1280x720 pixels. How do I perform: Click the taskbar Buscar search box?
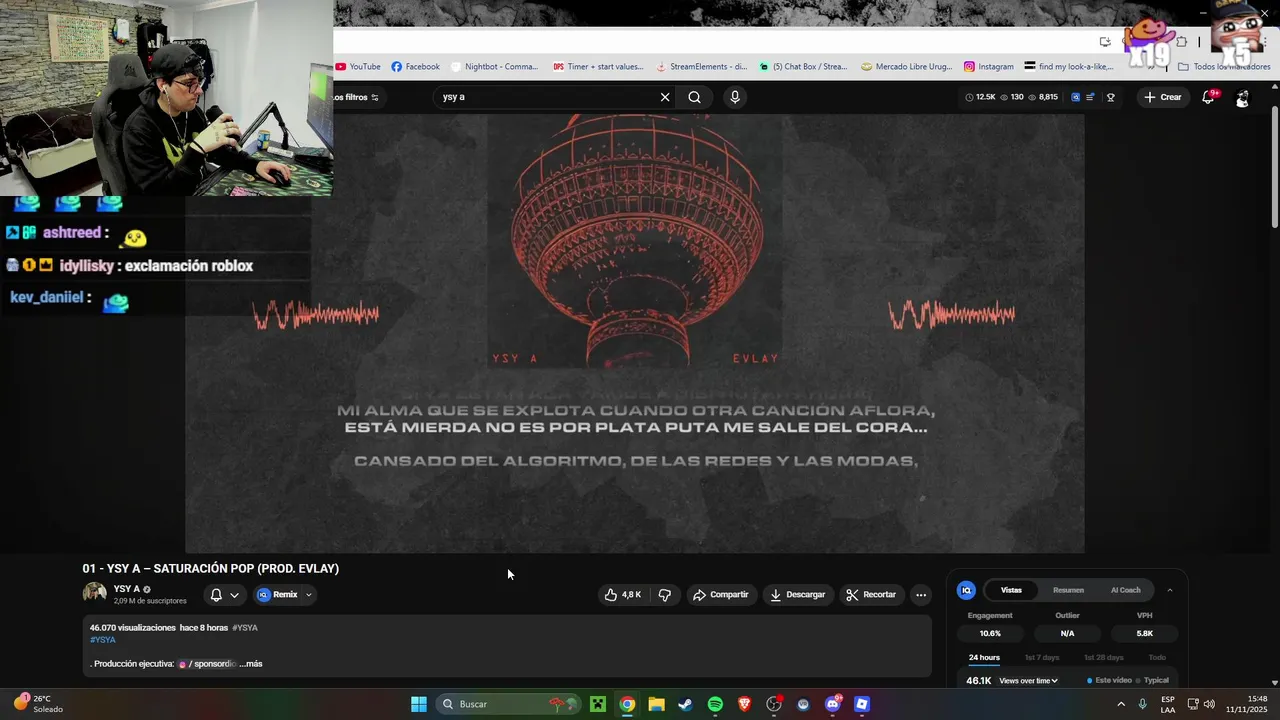[509, 704]
